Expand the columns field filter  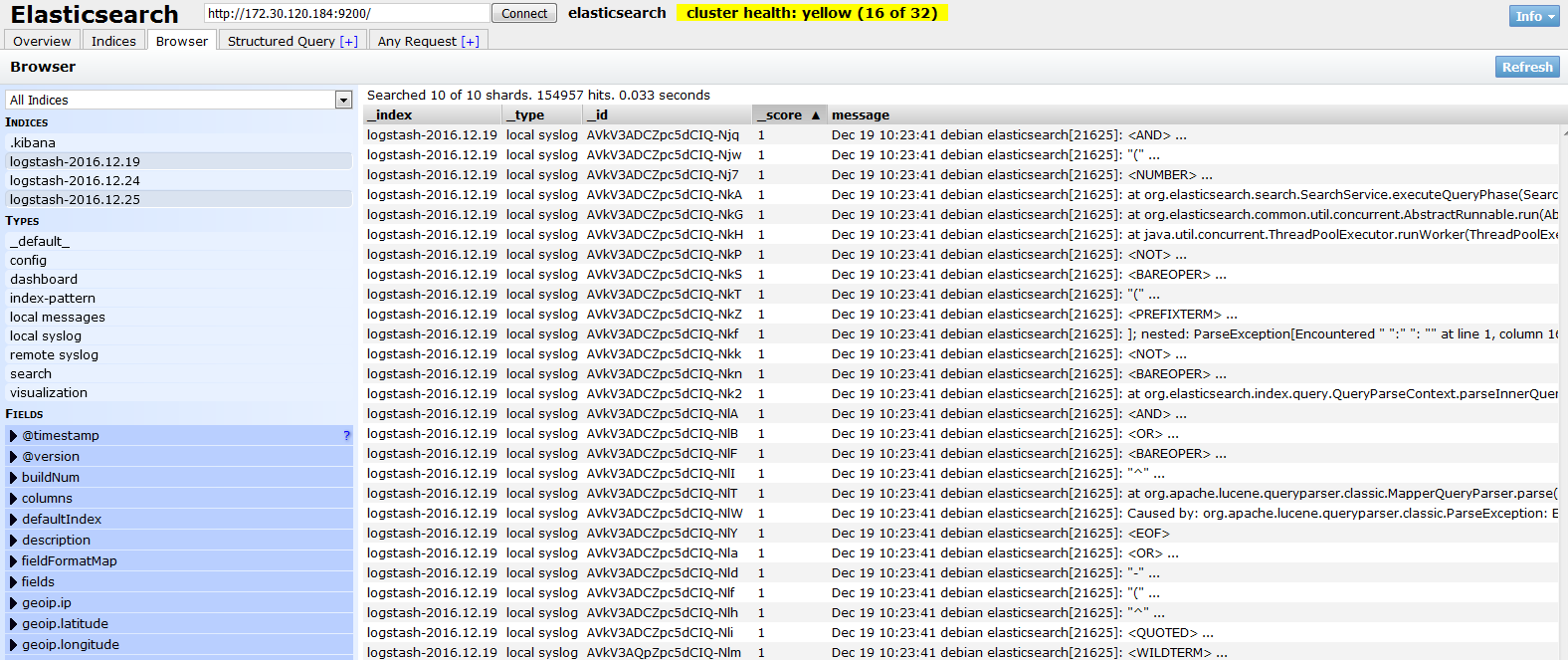click(179, 498)
